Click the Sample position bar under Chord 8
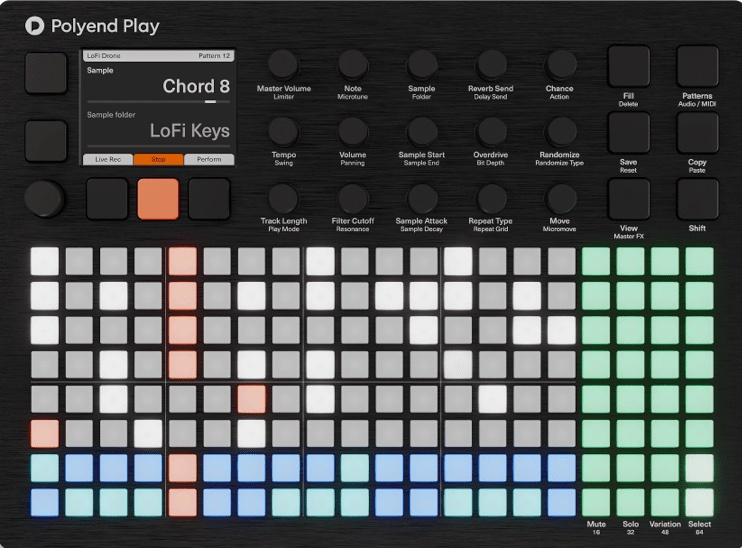Image resolution: width=742 pixels, height=548 pixels. click(159, 102)
